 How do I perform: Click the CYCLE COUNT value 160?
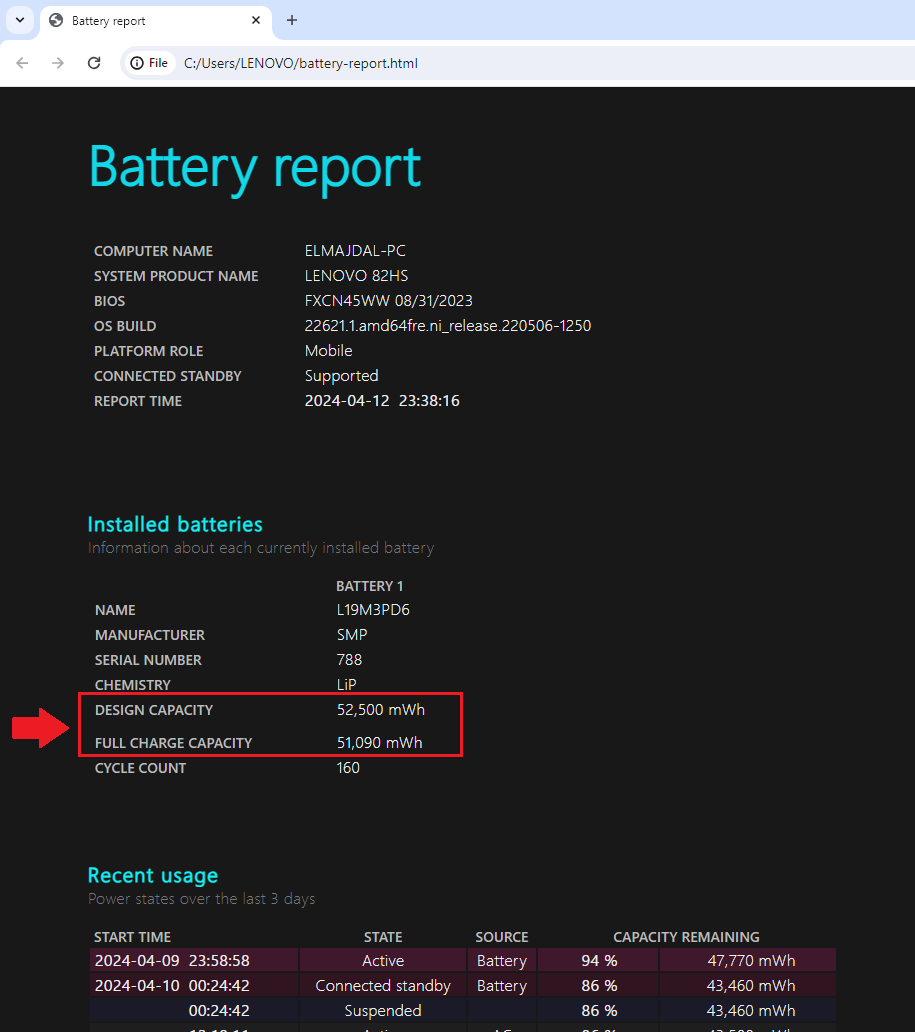(x=349, y=767)
